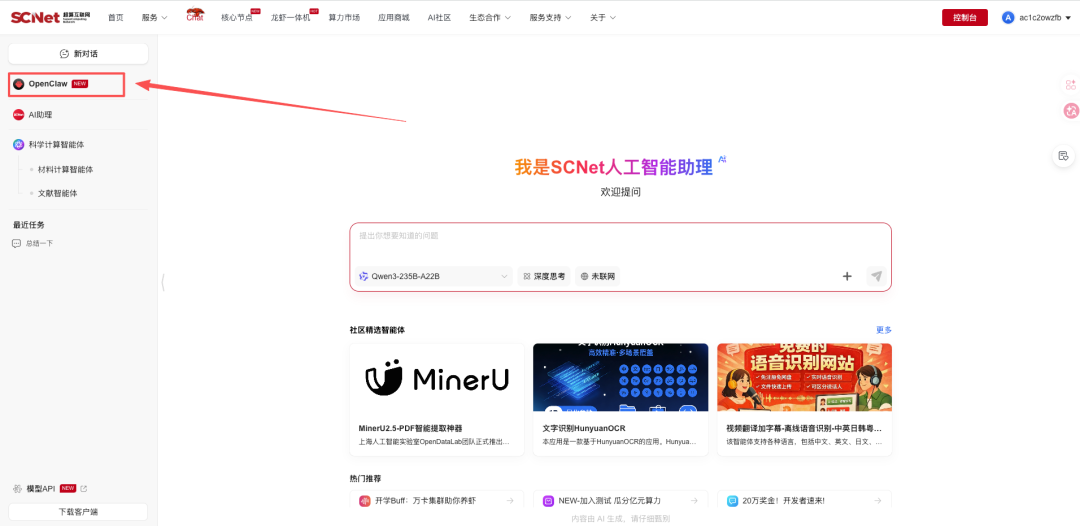Click the 科学计算智能体 purple icon
This screenshot has height=526, width=1080.
coord(19,145)
